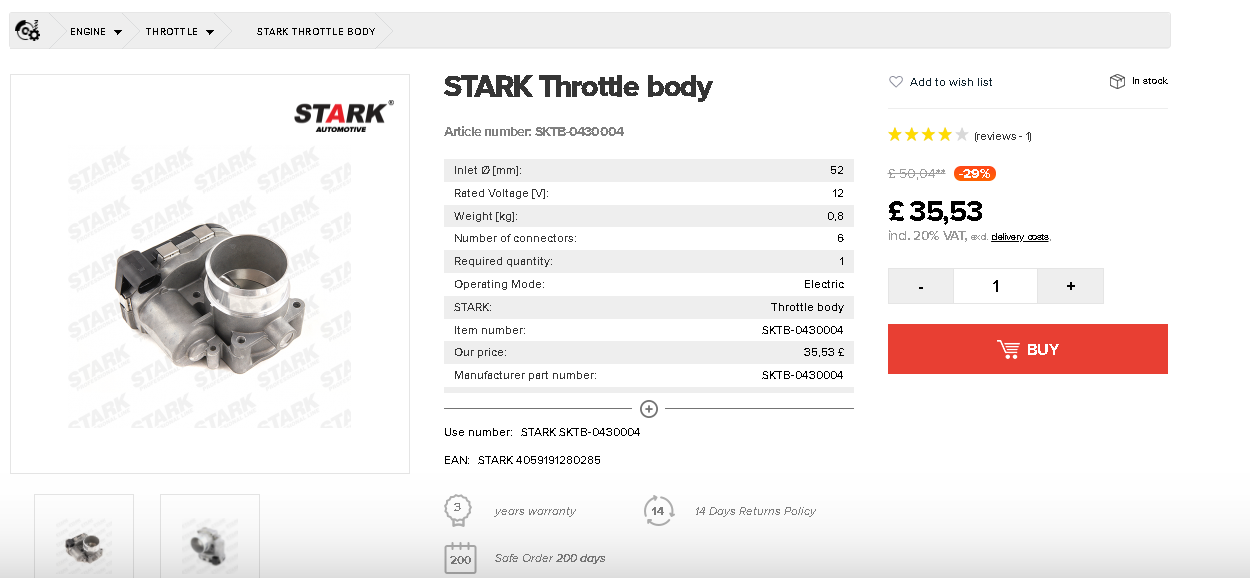Click the quantity input field
Screen dimensions: 1250x578
(x=995, y=286)
